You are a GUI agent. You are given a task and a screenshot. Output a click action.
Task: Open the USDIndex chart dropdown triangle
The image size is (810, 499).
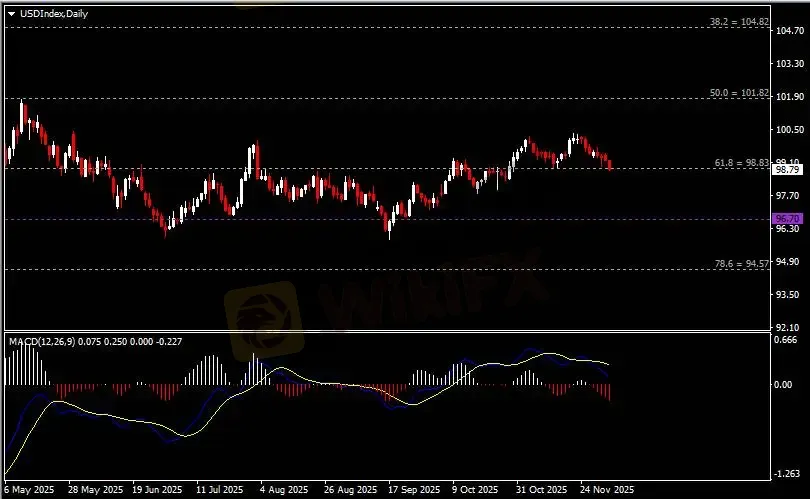[11, 14]
